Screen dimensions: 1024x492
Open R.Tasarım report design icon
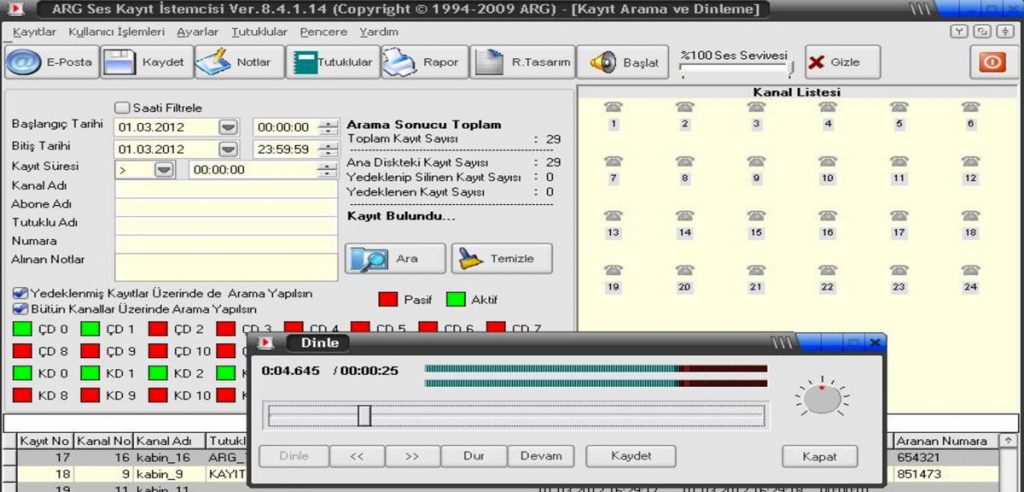(x=489, y=62)
